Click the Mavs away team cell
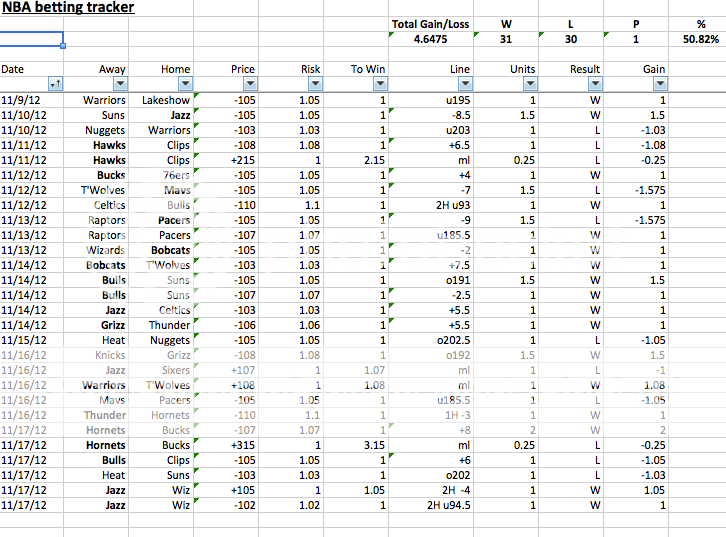This screenshot has height=537, width=726. 96,400
